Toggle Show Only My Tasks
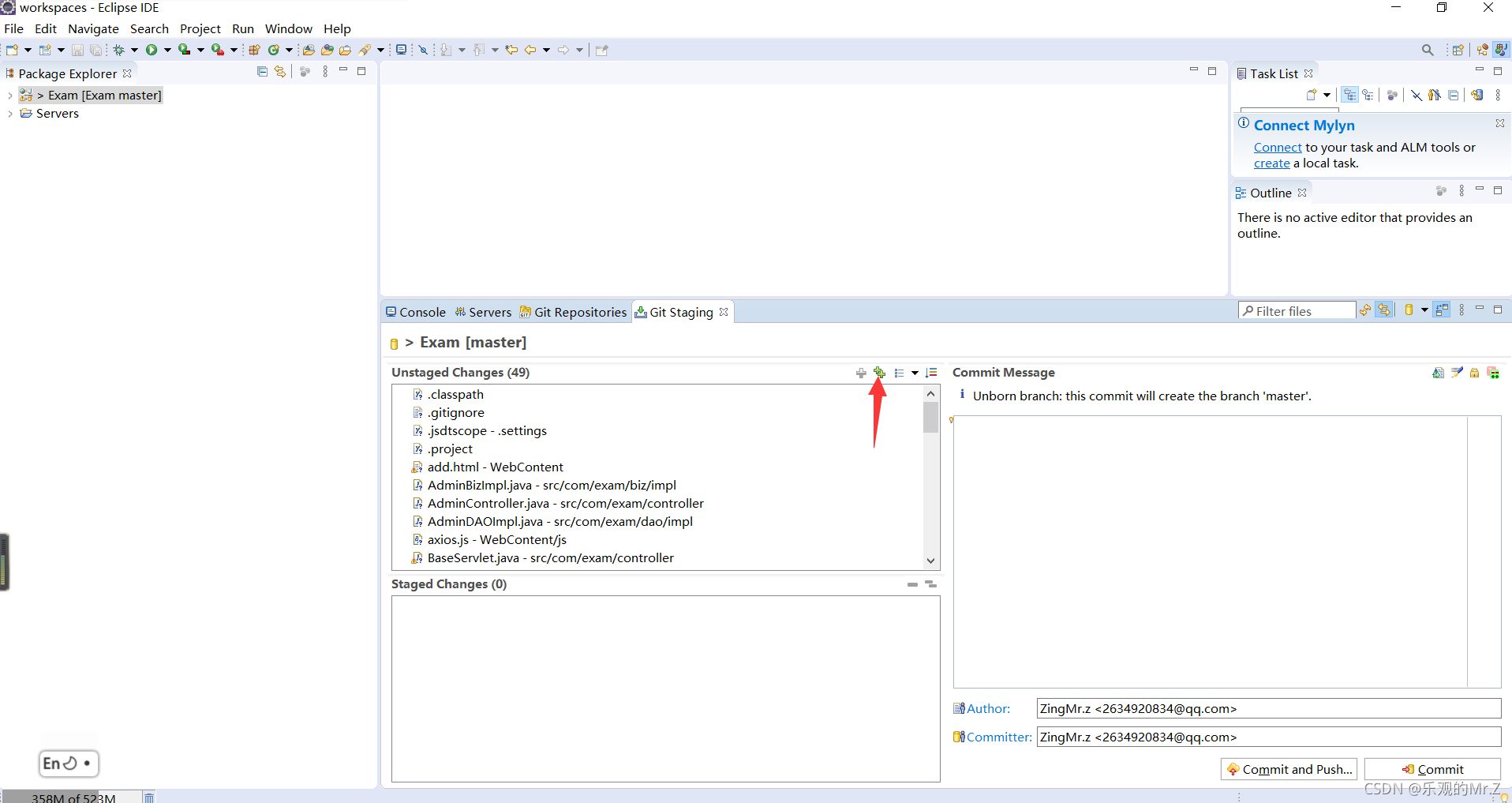1512x803 pixels. 1435,95
